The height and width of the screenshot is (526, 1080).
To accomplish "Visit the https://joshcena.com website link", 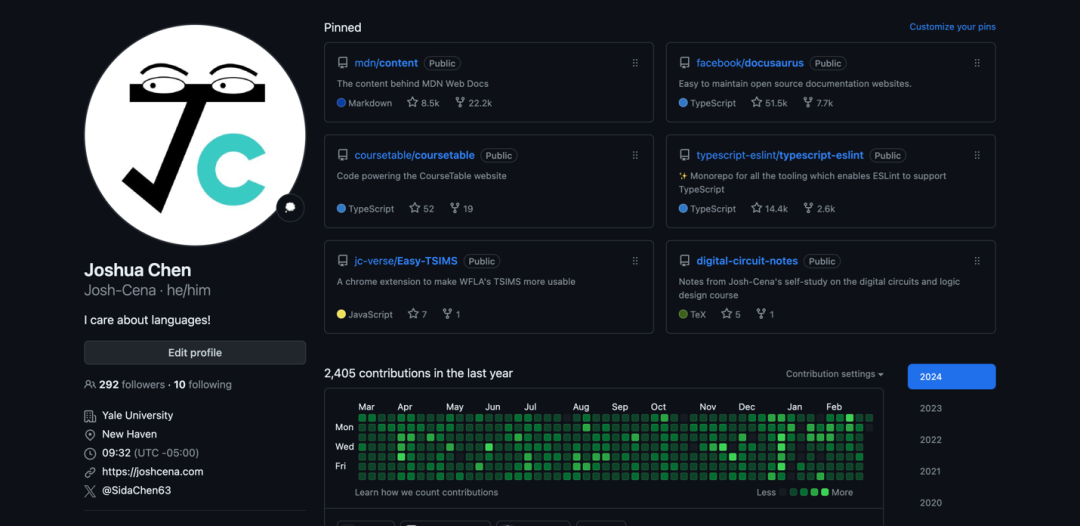I will [152, 472].
